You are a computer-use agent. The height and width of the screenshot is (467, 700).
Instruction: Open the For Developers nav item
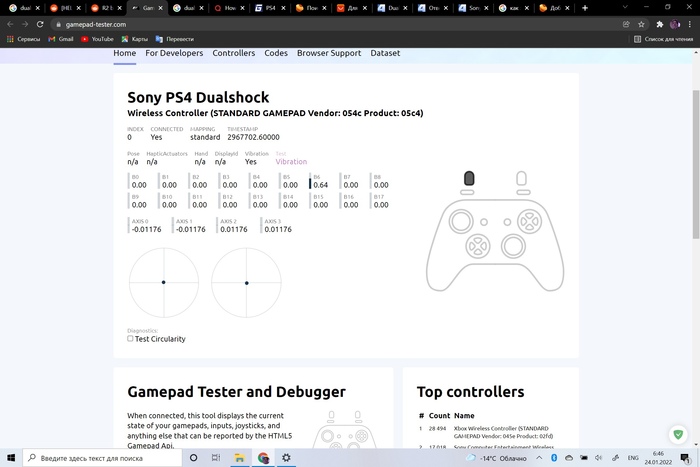pos(174,53)
